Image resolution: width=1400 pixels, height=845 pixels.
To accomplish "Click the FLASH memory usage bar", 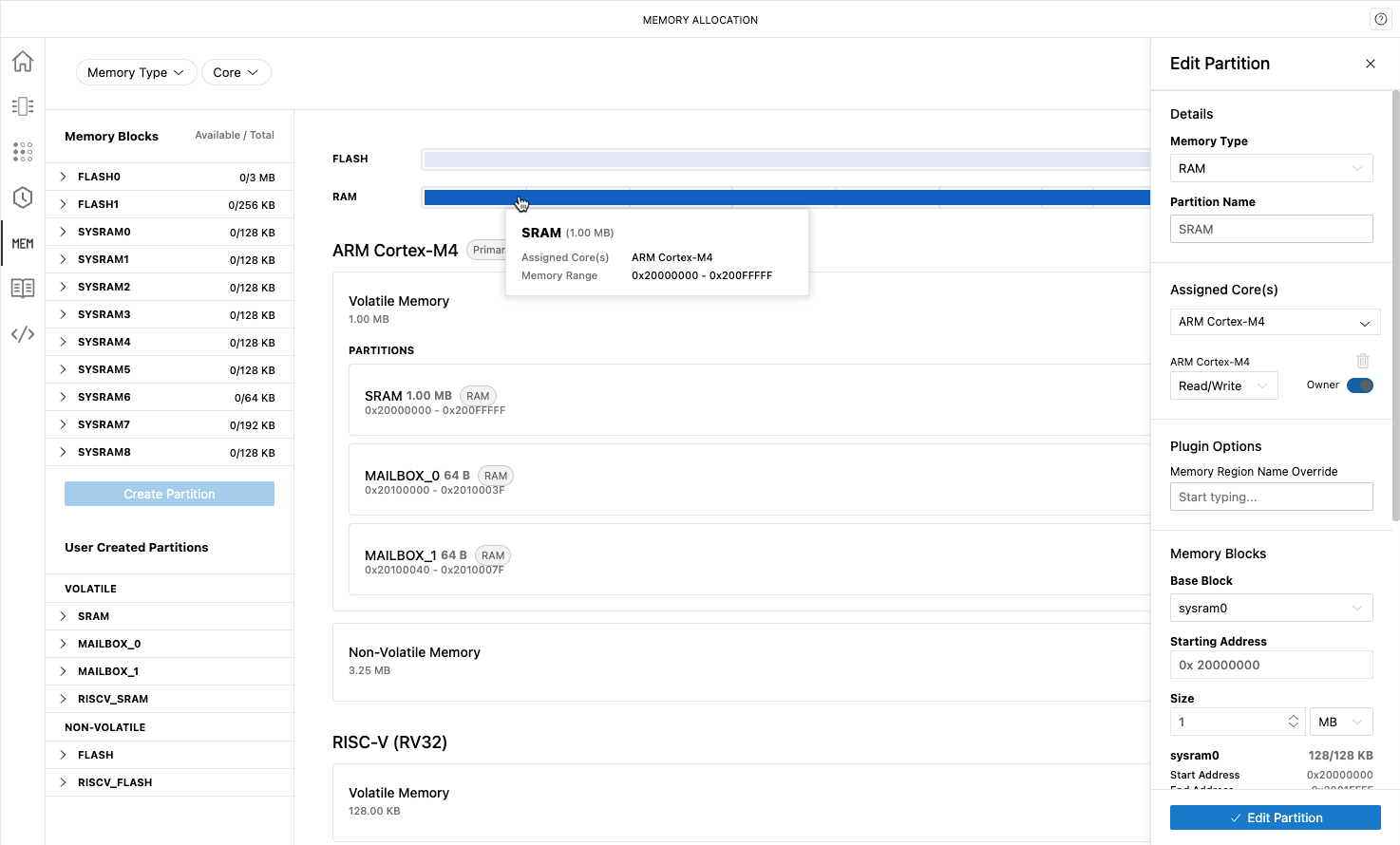I will [x=786, y=160].
